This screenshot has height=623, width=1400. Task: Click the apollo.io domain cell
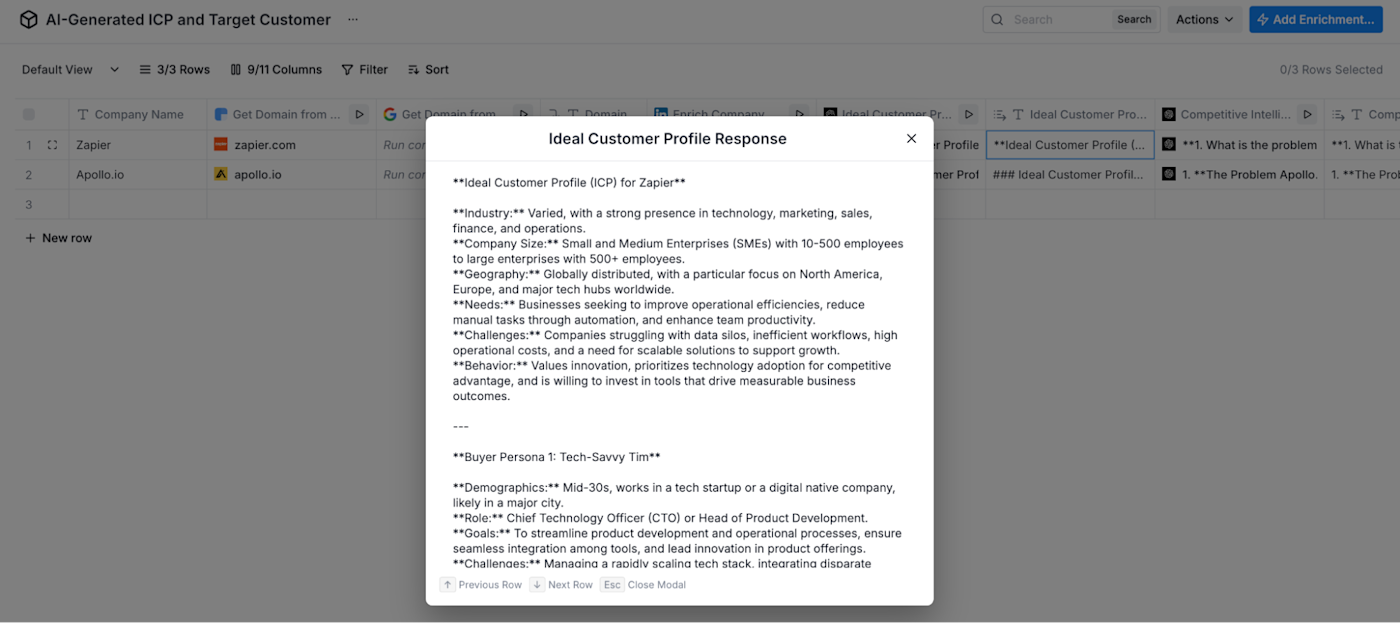pos(291,174)
